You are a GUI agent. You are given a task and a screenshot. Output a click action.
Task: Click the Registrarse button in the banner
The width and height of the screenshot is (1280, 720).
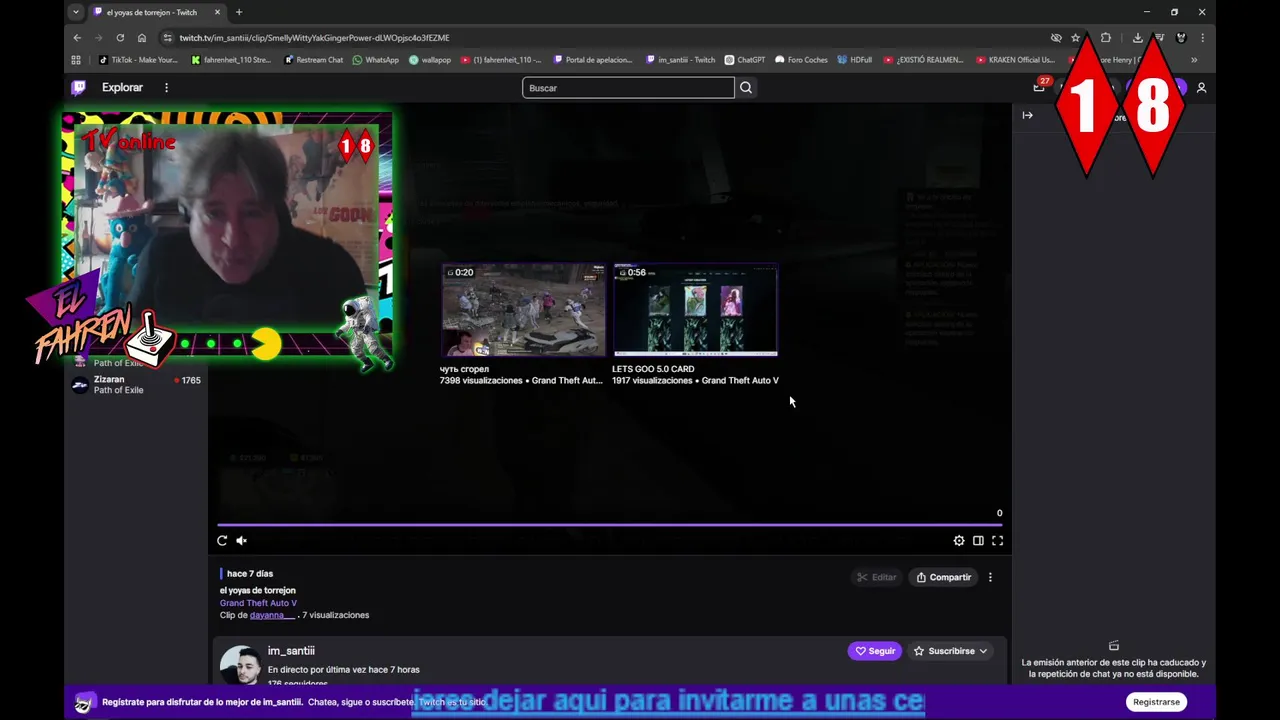coord(1156,702)
